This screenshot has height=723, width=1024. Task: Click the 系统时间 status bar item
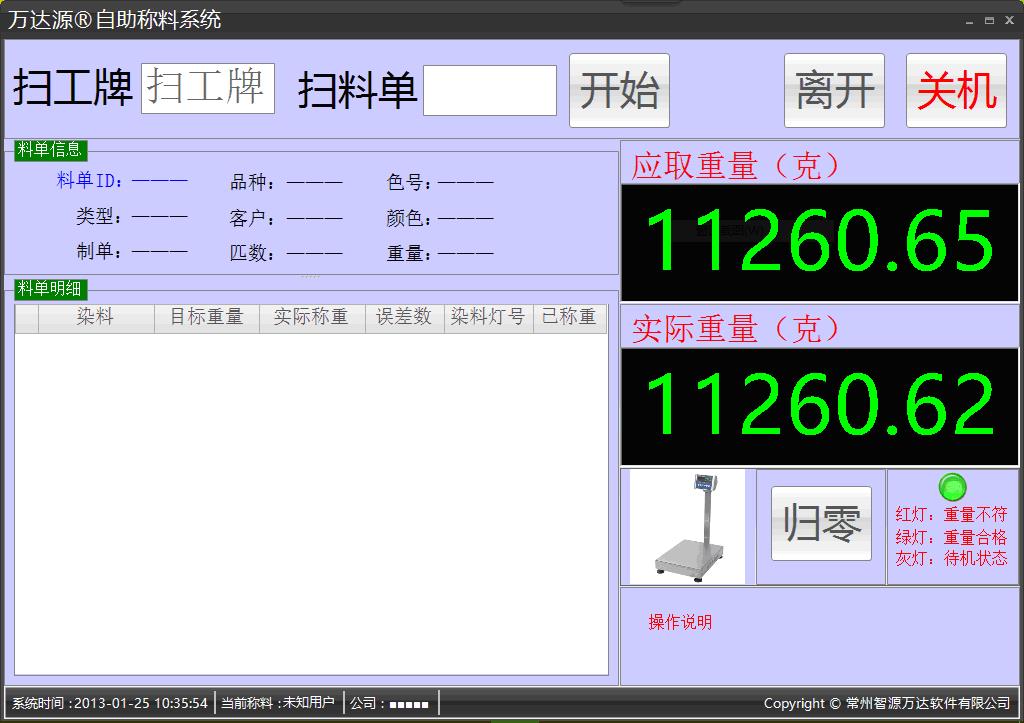(x=110, y=703)
